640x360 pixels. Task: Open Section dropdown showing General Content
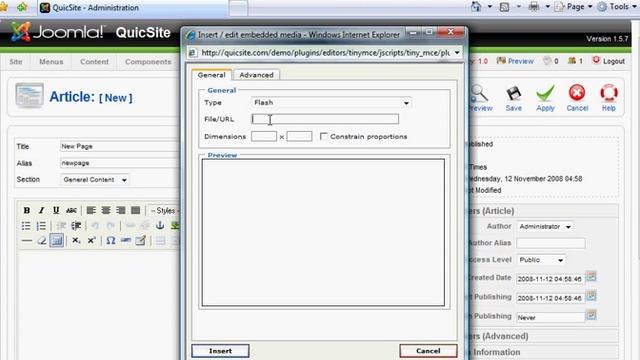pos(95,180)
